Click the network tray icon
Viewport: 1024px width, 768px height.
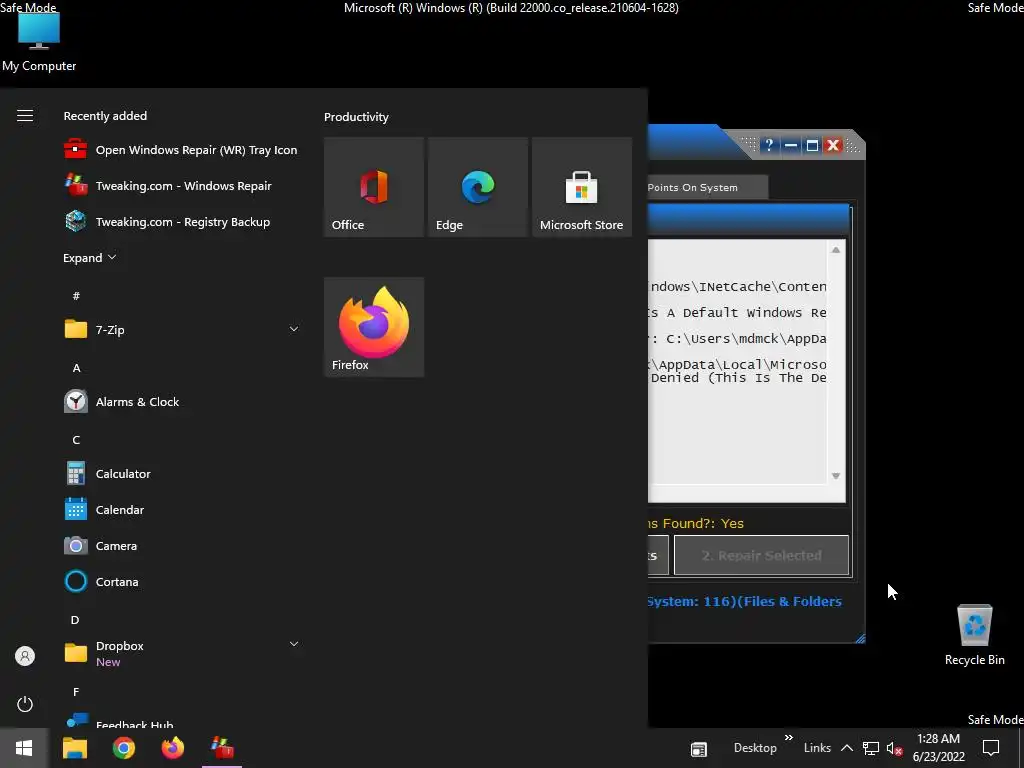[871, 748]
